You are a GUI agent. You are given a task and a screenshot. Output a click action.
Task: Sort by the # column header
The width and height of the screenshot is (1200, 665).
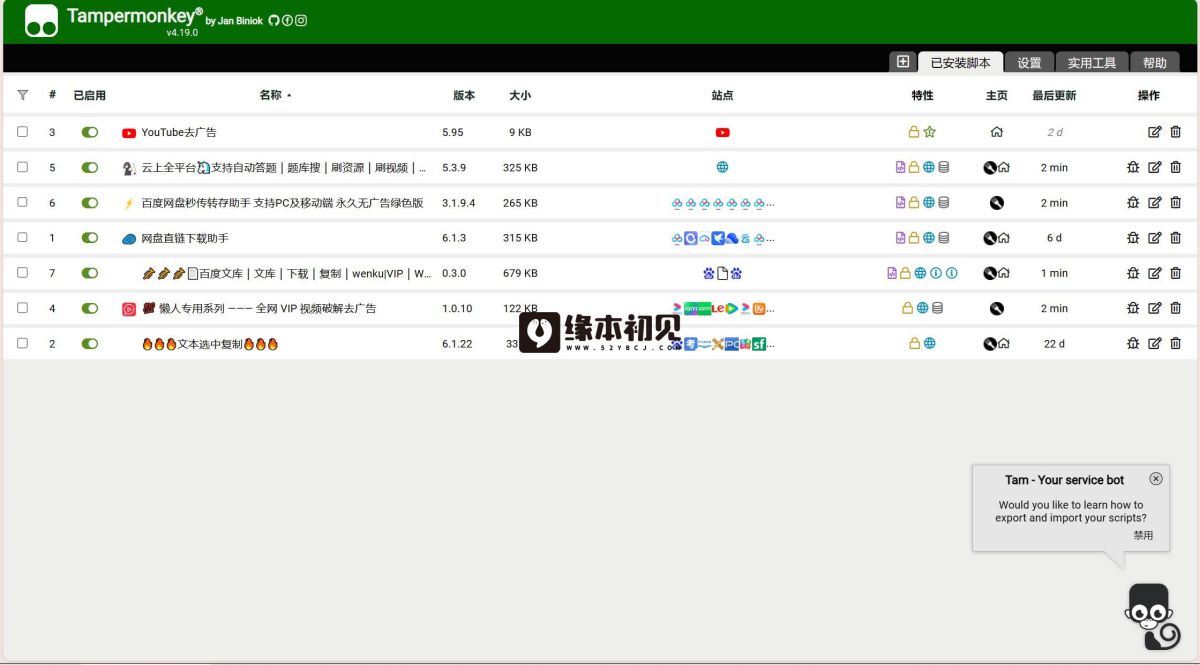(52, 96)
